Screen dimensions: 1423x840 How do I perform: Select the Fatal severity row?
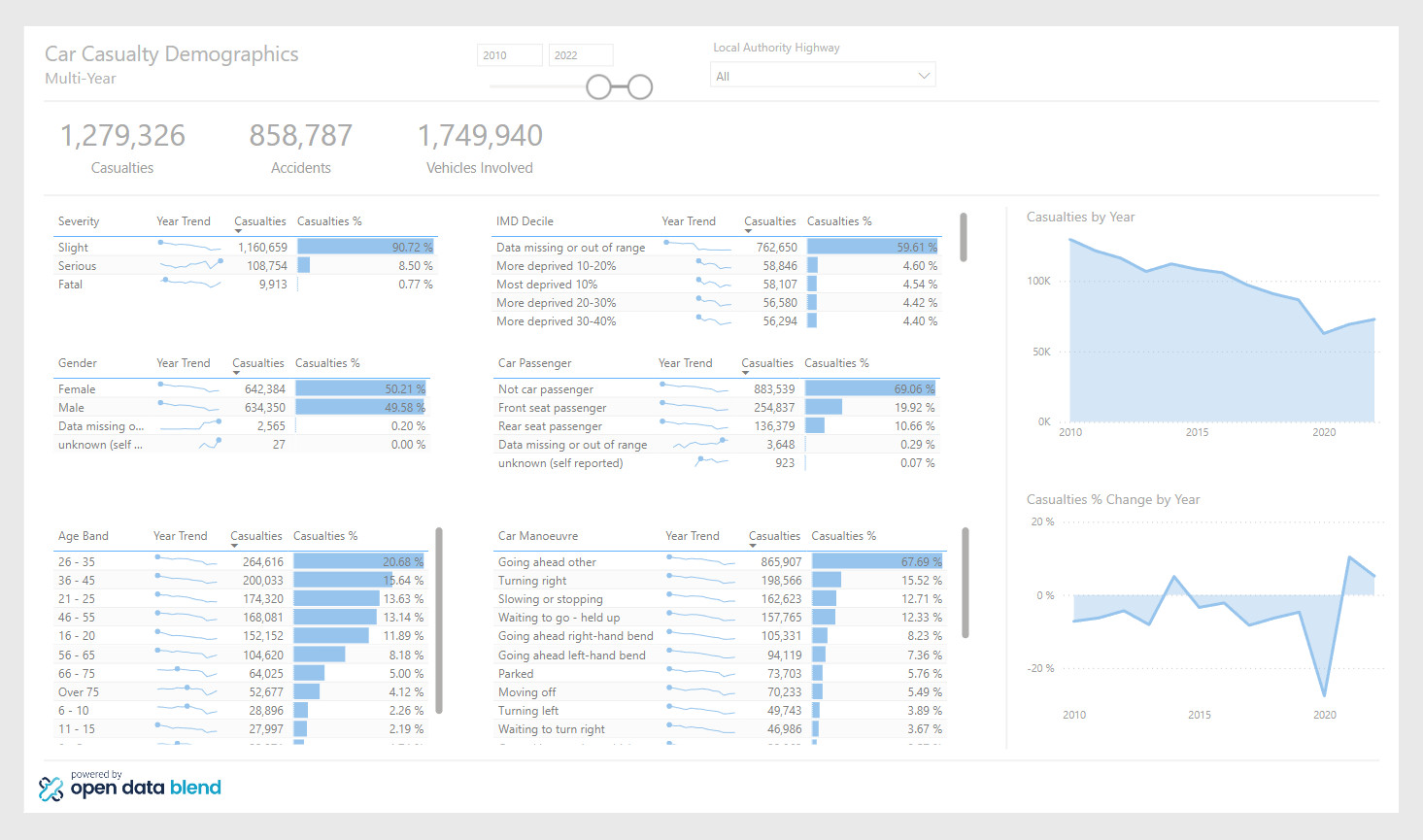[x=246, y=285]
